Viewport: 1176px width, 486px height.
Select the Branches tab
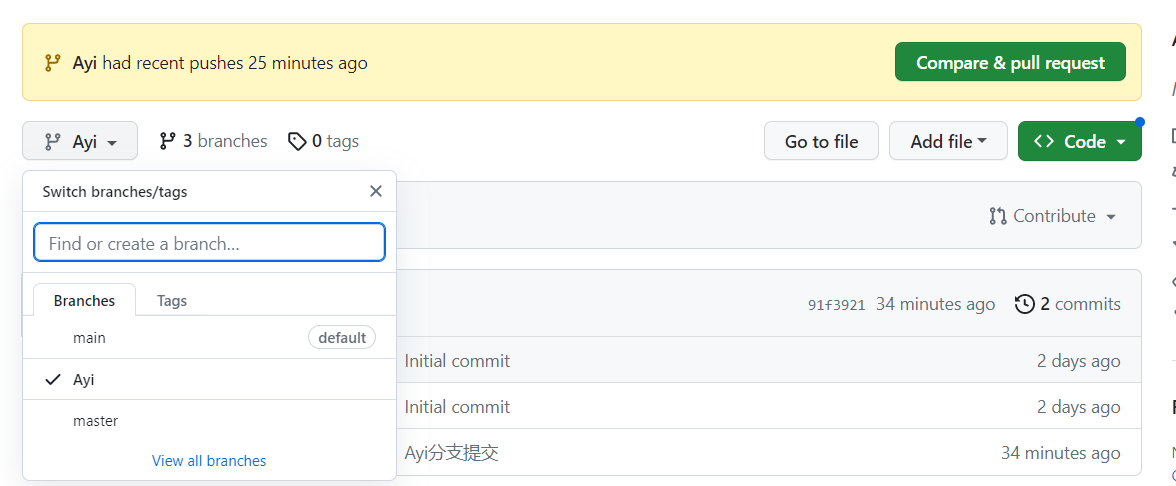coord(84,300)
